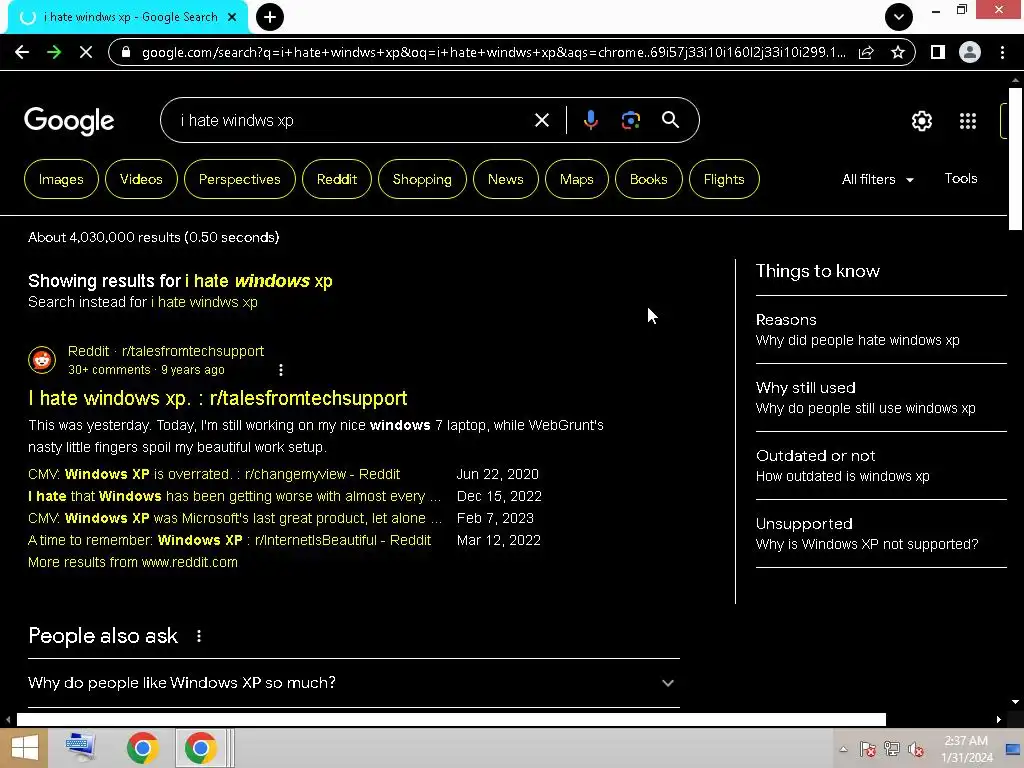Click the site lock icon
Screen dimensions: 1024x768
click(x=126, y=52)
